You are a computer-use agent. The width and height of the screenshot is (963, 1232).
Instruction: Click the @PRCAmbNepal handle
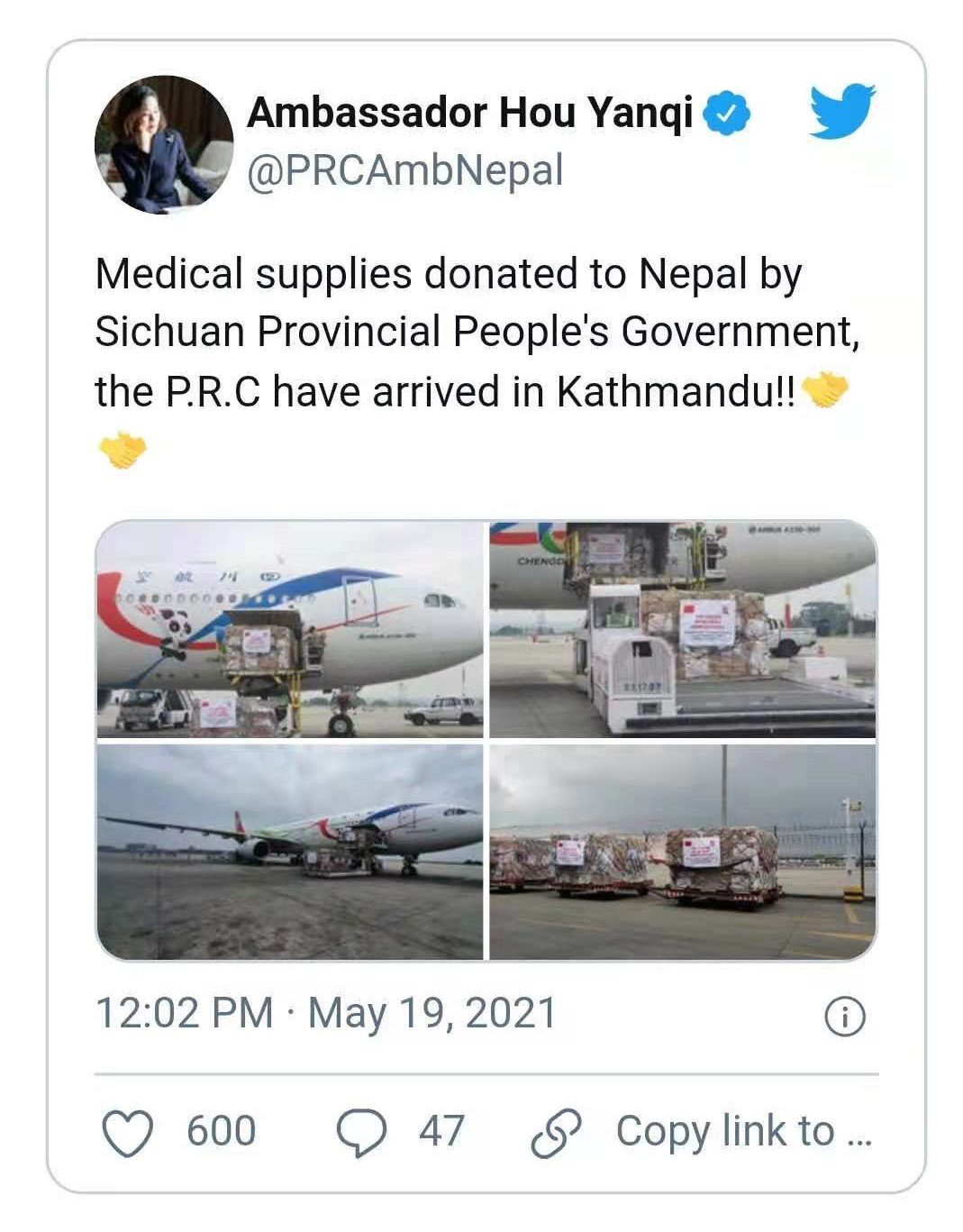(x=404, y=171)
